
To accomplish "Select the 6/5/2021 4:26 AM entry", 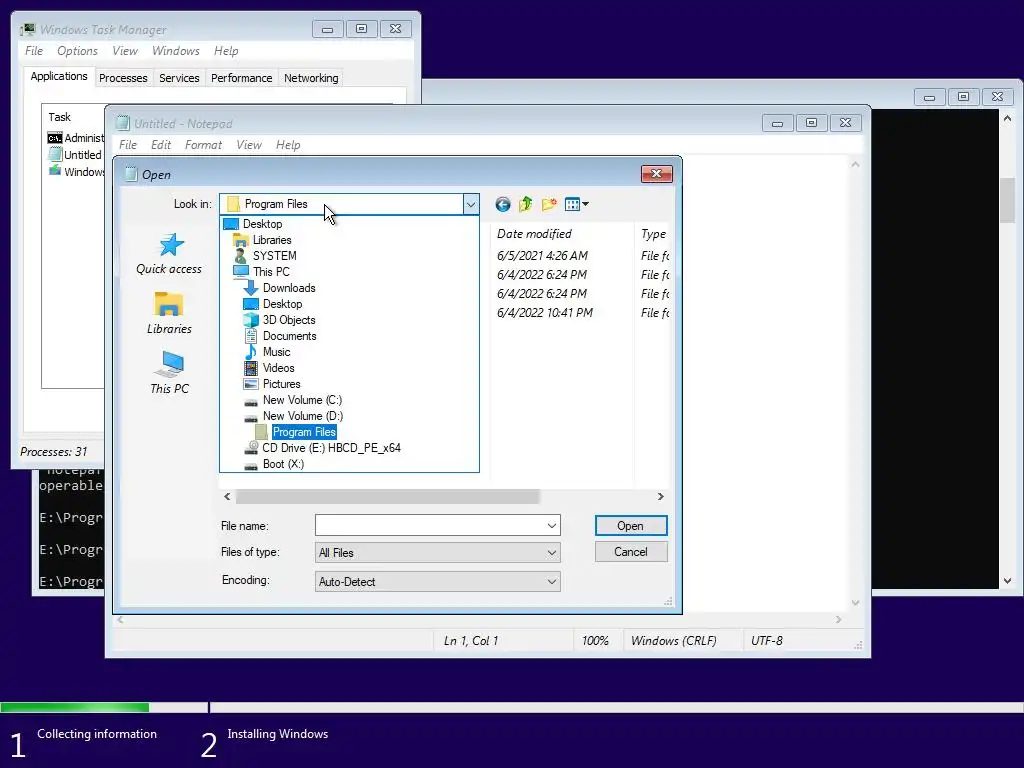I will 542,255.
